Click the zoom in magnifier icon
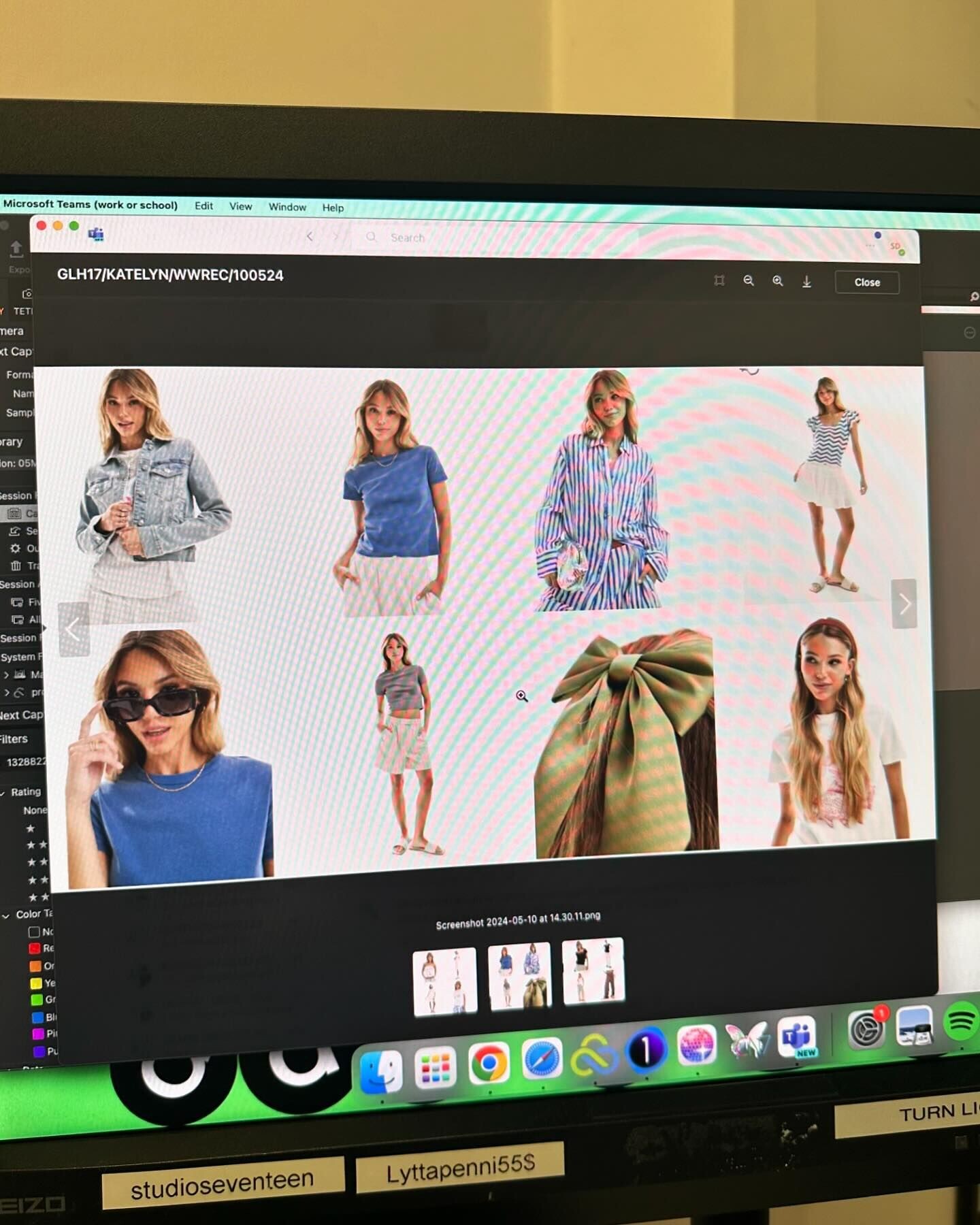 (x=777, y=281)
